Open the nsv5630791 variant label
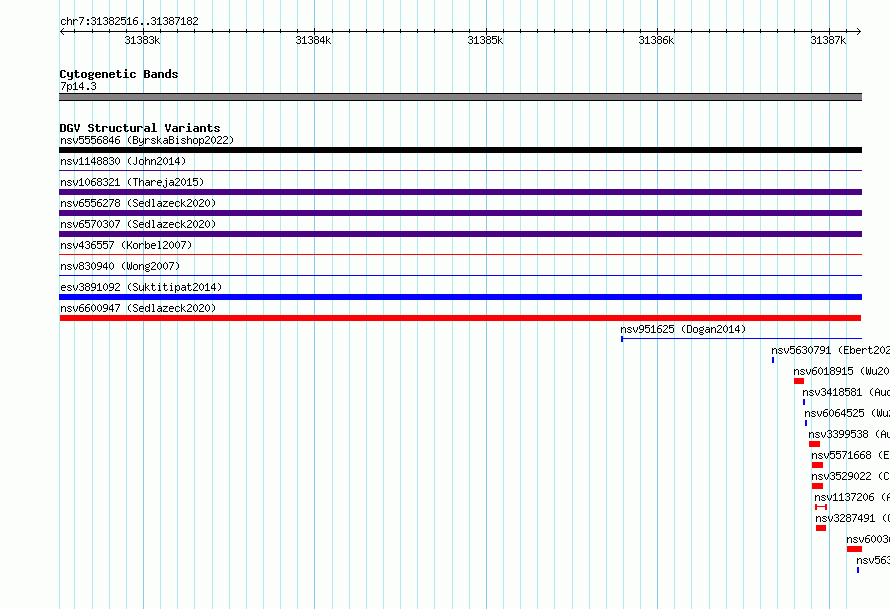 click(x=830, y=350)
